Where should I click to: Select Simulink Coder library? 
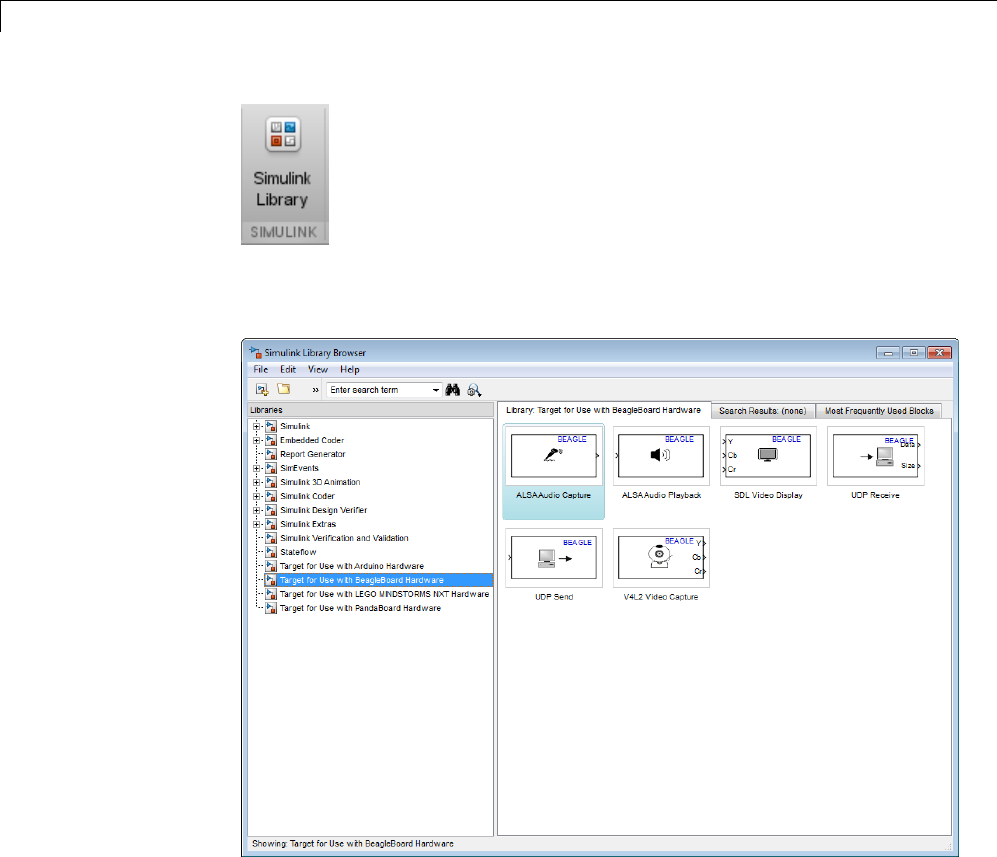(x=307, y=496)
